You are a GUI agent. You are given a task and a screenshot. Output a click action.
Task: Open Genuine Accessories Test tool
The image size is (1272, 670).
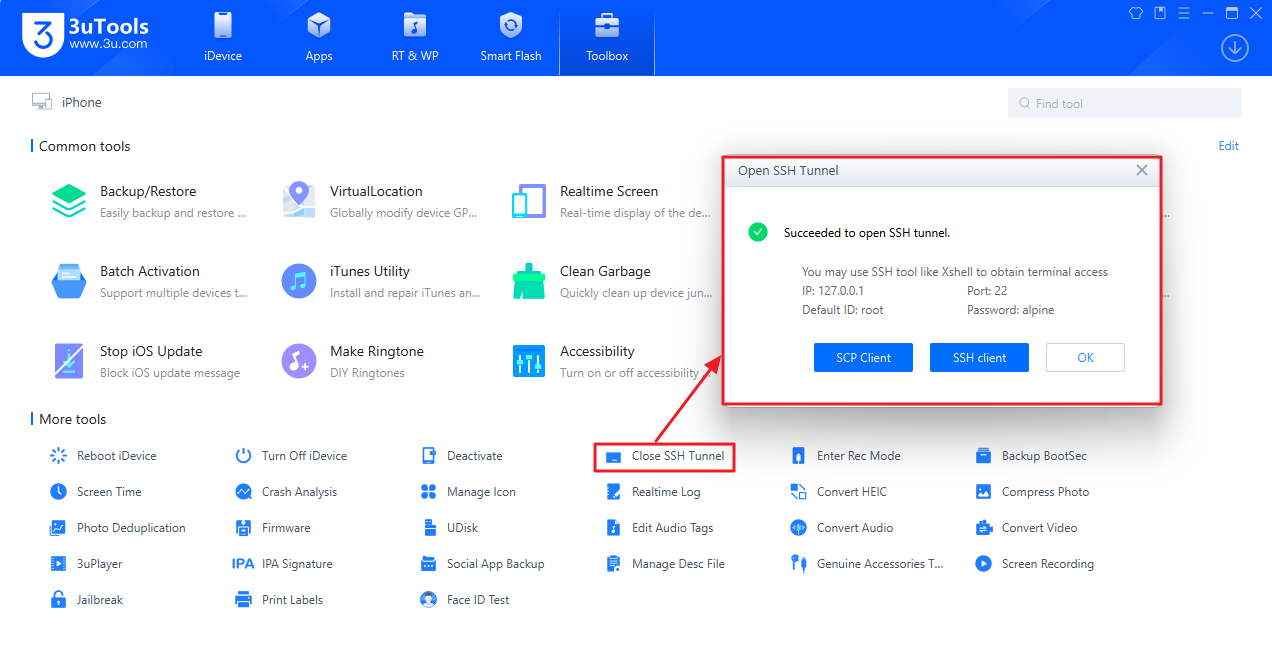click(867, 564)
